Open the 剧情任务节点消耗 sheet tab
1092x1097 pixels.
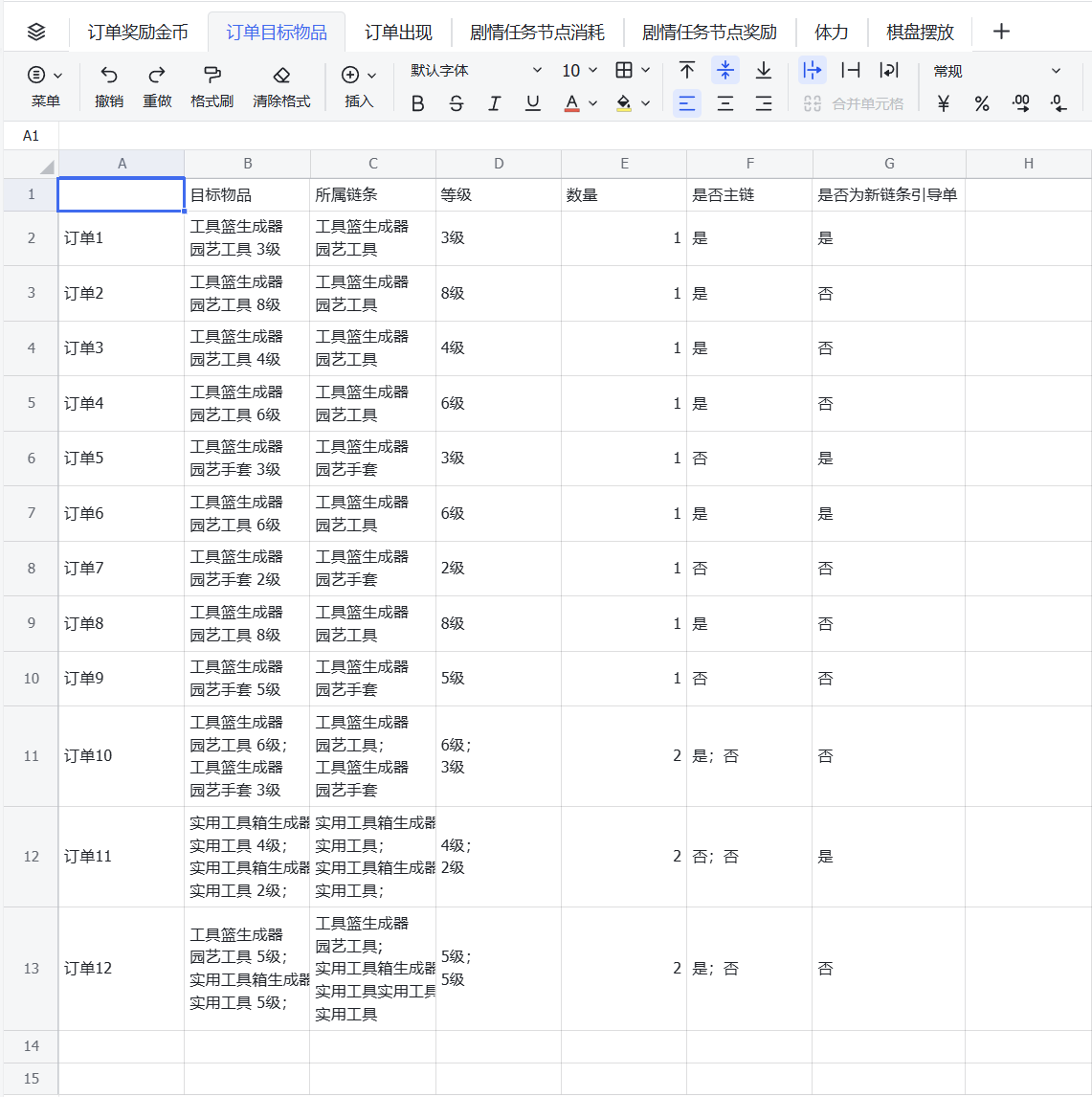[537, 33]
